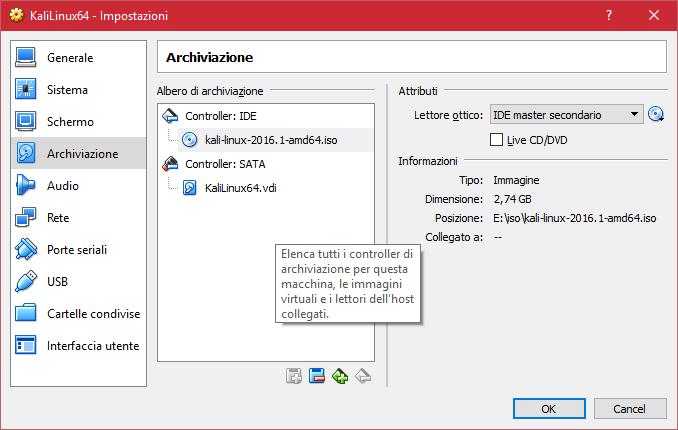Screen dimensions: 678x430
Task: Click the help question mark button
Action: tap(609, 16)
